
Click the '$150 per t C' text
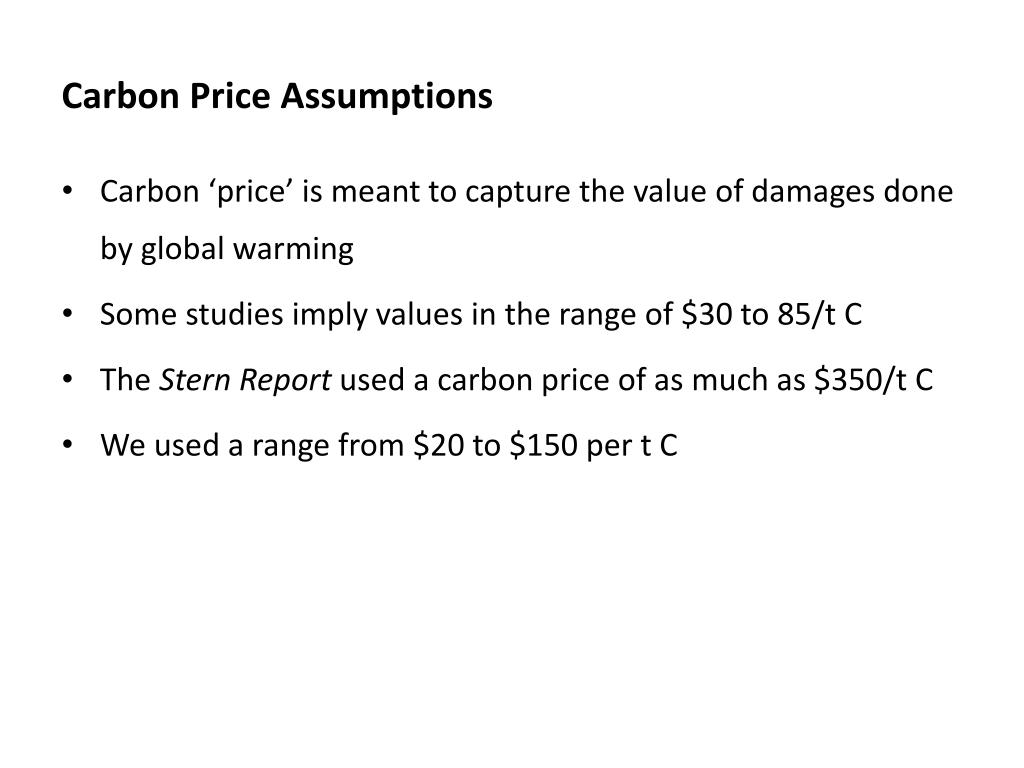coord(594,445)
